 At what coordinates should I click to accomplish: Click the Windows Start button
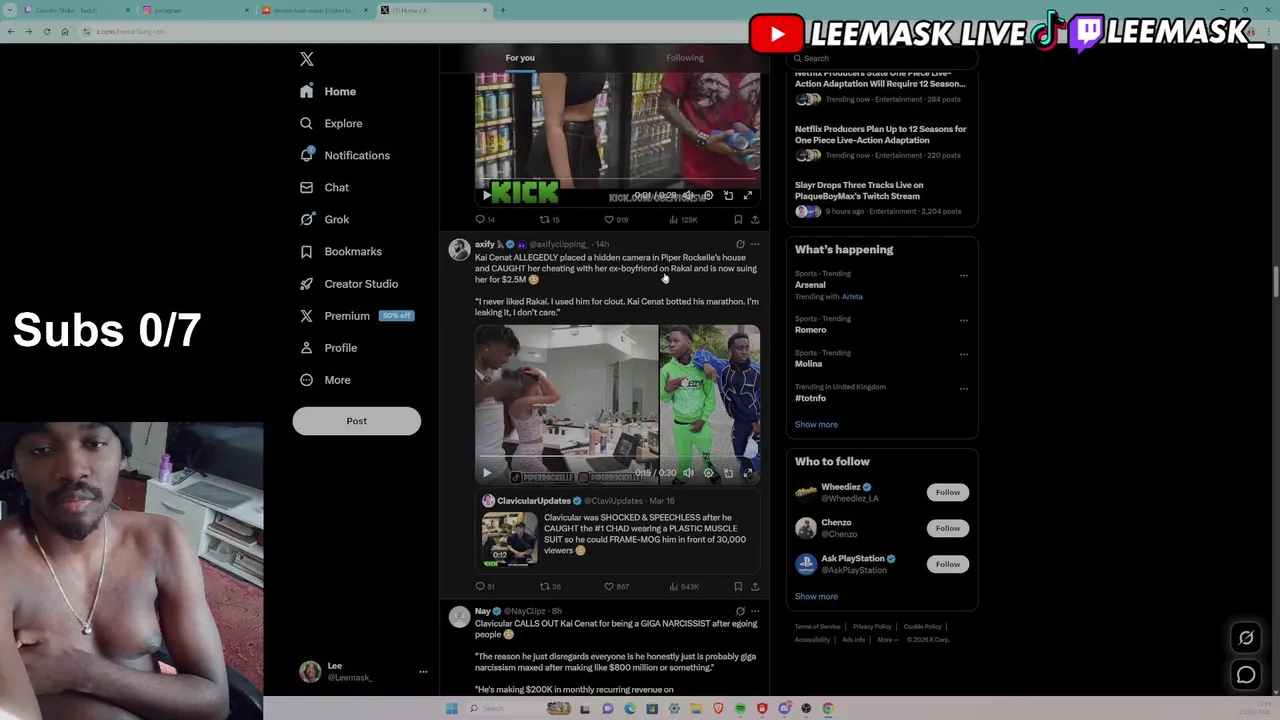coord(452,708)
